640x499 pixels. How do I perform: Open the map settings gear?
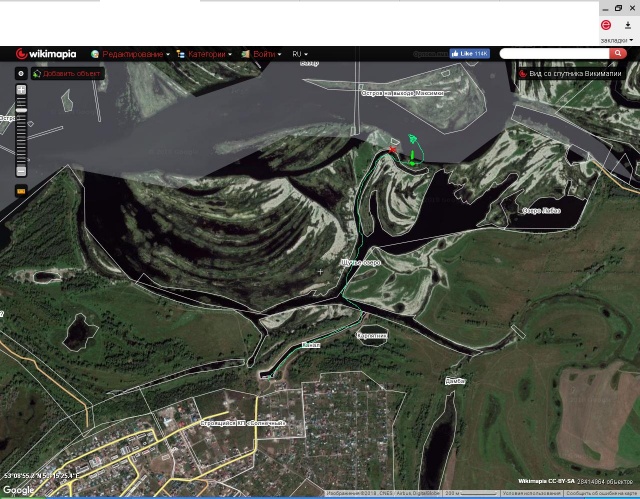coord(20,73)
